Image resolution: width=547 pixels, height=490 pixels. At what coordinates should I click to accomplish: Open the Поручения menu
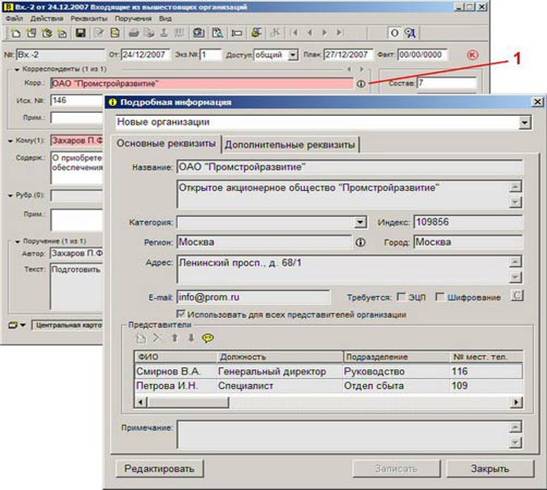pos(133,18)
